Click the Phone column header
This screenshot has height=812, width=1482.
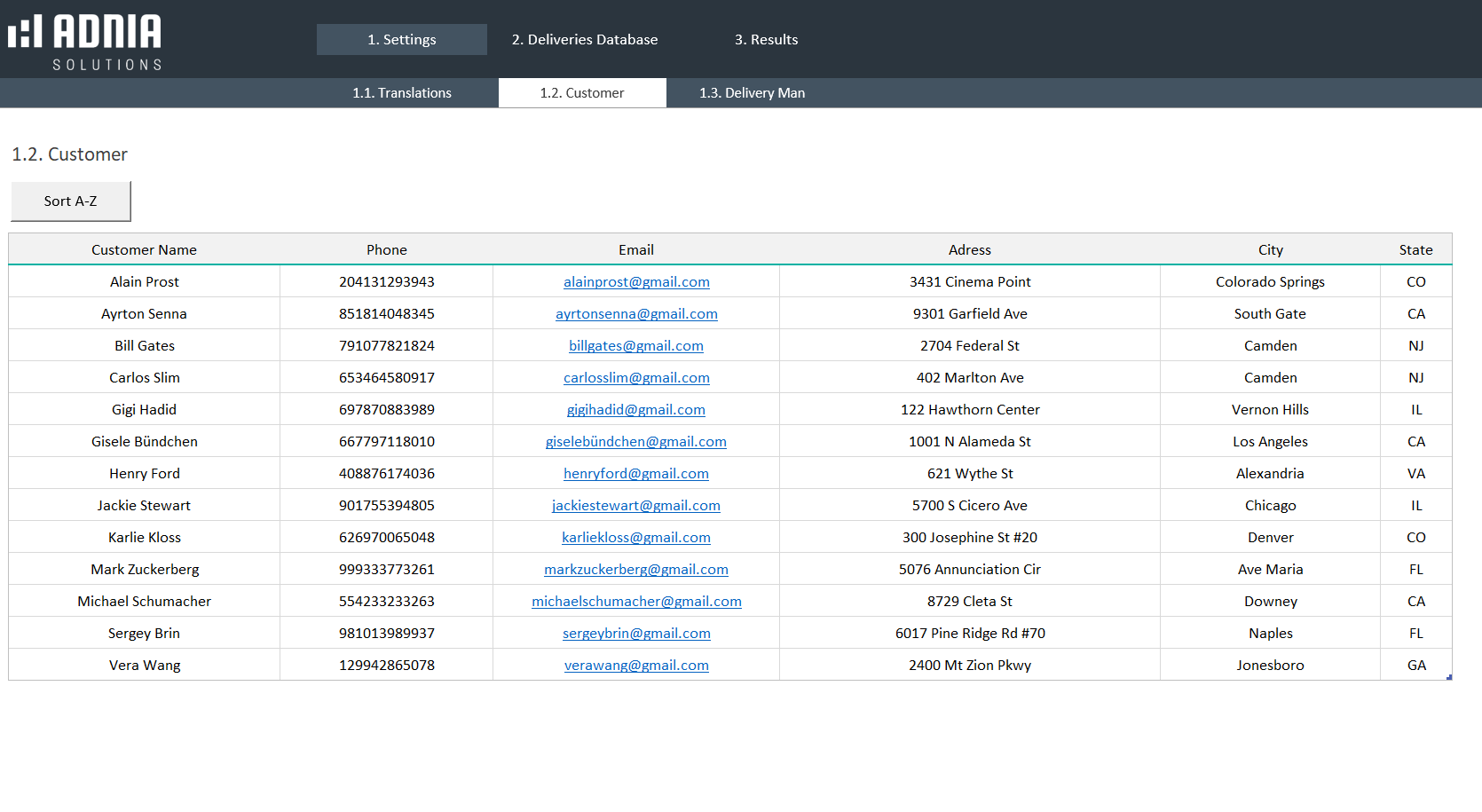(386, 250)
